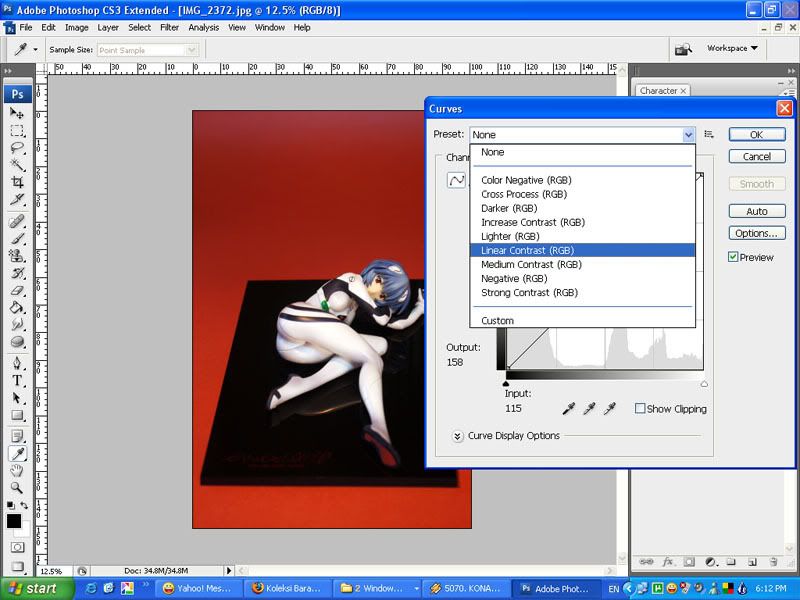Open the Image menu
The width and height of the screenshot is (800, 600).
click(x=77, y=28)
